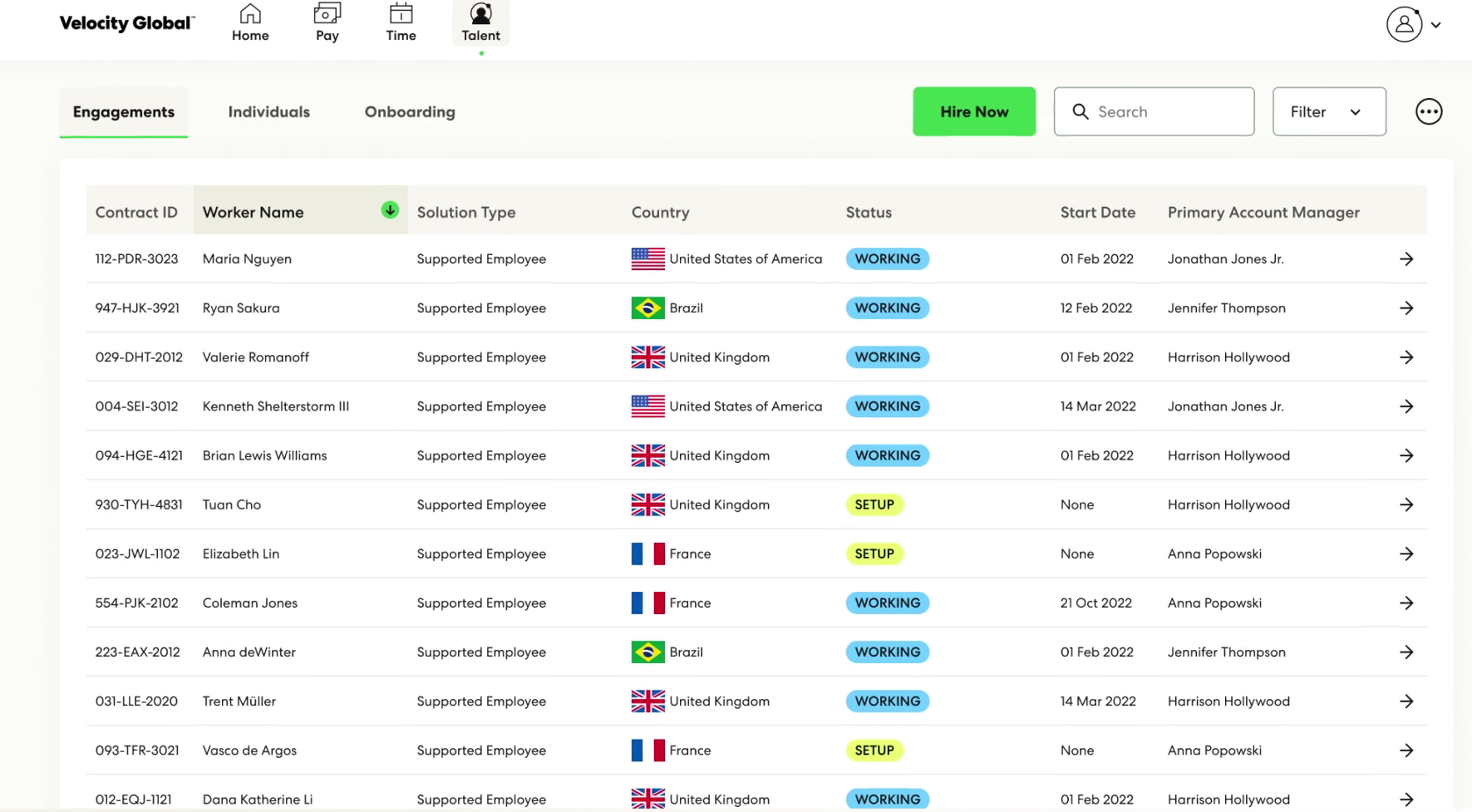
Task: Click worker name Anna deWinter
Action: (x=249, y=652)
